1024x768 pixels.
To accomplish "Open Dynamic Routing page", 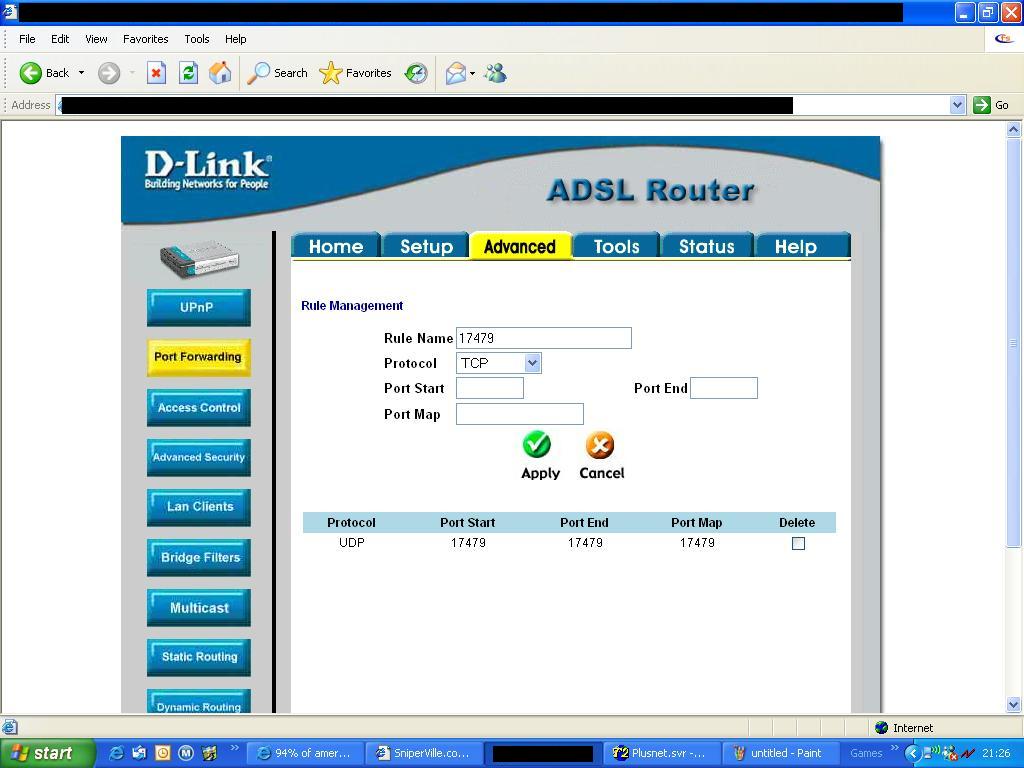I will pyautogui.click(x=199, y=701).
